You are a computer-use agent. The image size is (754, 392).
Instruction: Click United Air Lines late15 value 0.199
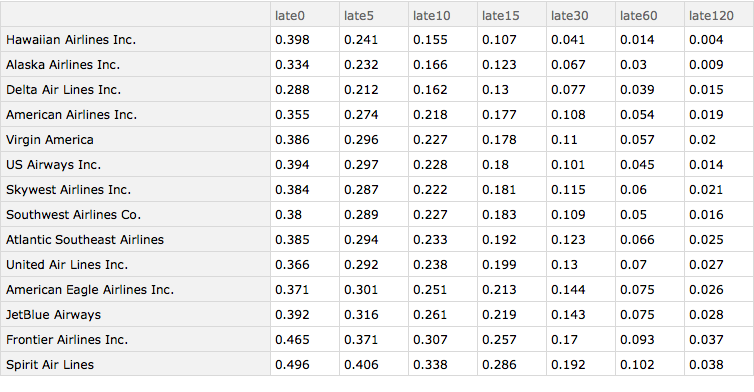(499, 265)
